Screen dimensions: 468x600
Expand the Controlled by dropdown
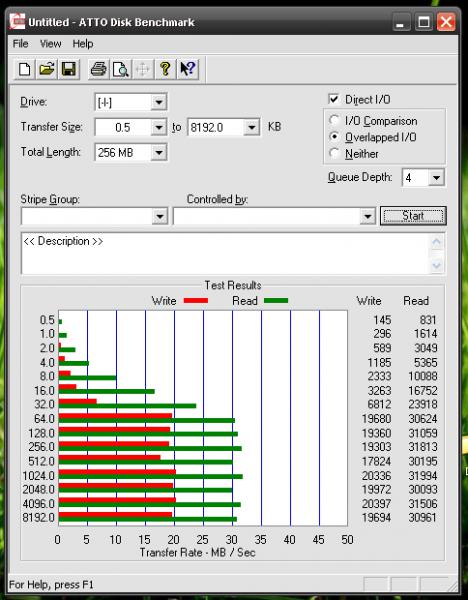pyautogui.click(x=367, y=217)
